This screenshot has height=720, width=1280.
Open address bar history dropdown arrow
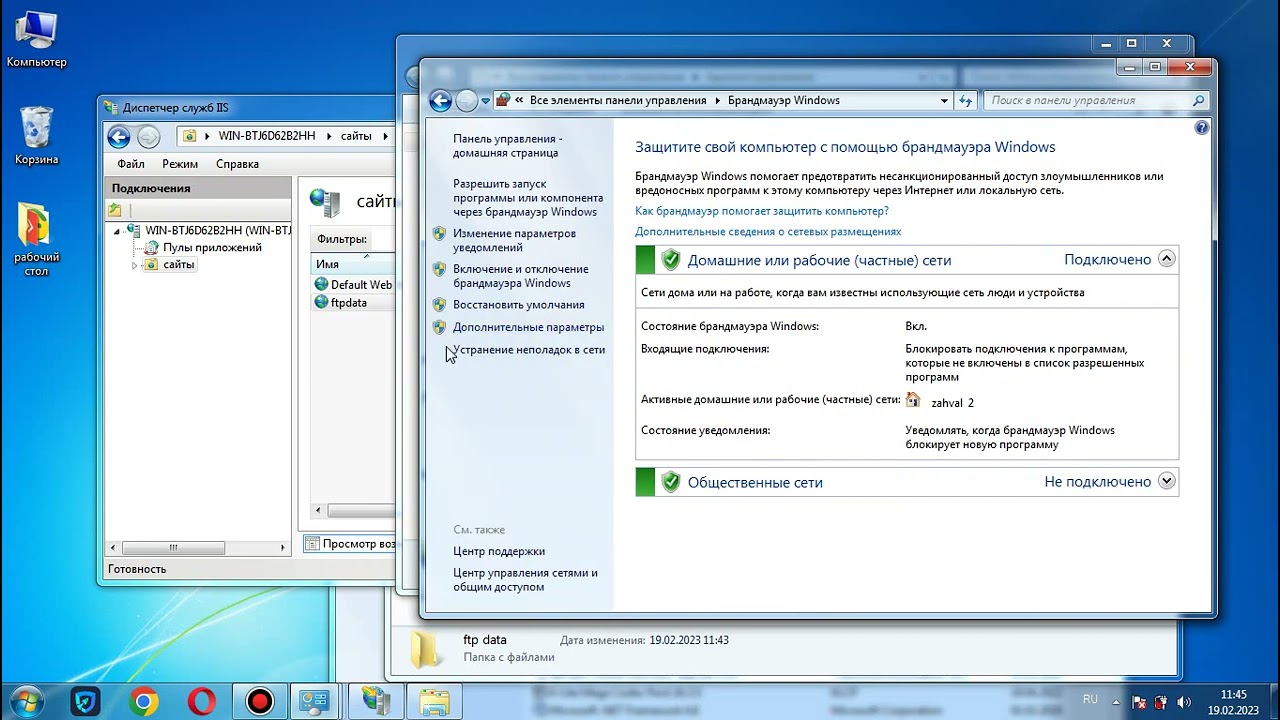click(x=944, y=101)
